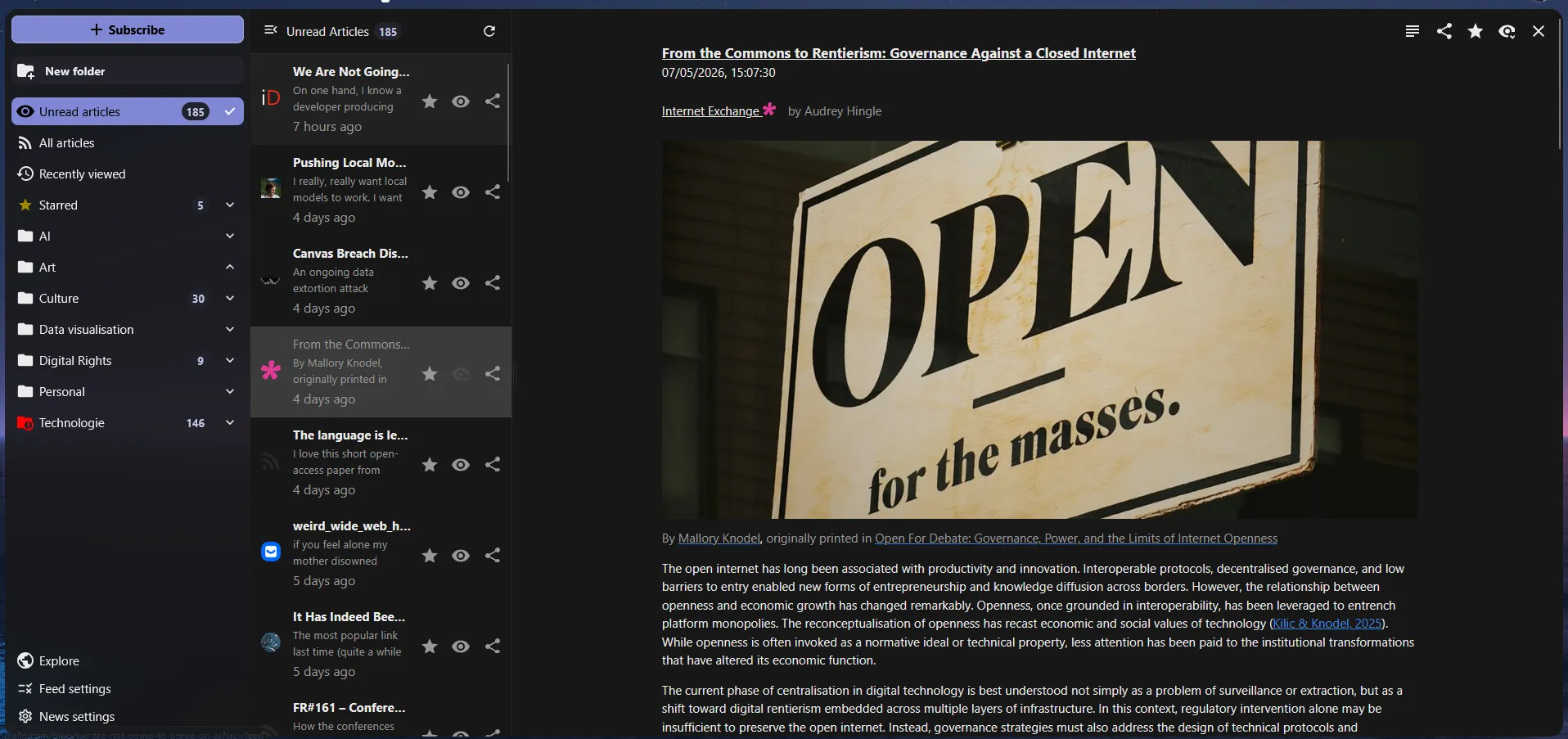Close the open article view
The height and width of the screenshot is (739, 1568).
(1539, 31)
